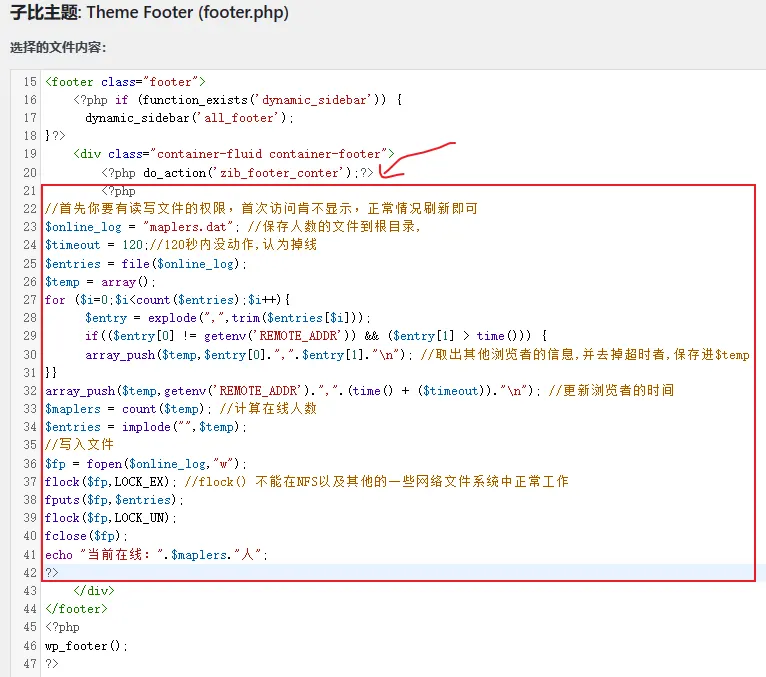This screenshot has height=677, width=766.
Task: Click the explode trim statement on line 28
Action: point(228,317)
